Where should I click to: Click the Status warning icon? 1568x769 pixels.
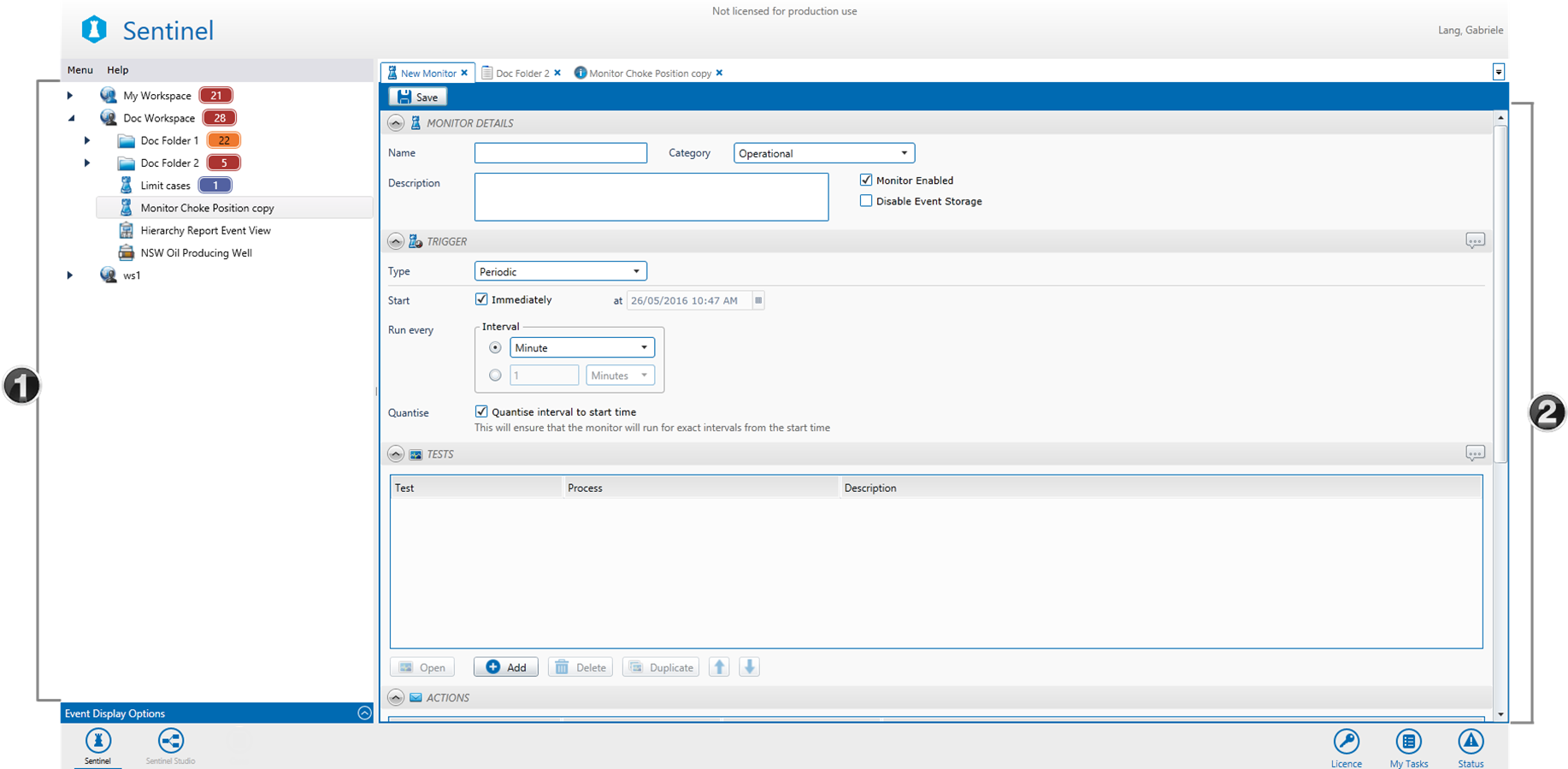pos(1471,742)
